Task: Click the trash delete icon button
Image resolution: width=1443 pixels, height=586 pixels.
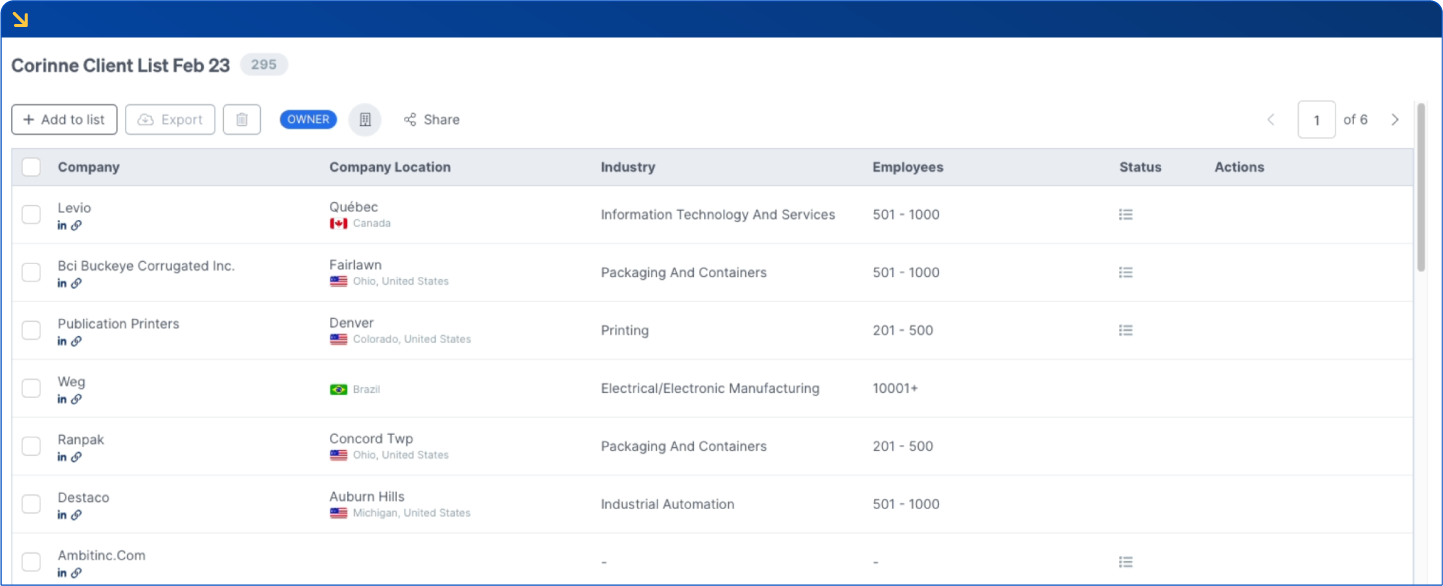Action: pyautogui.click(x=242, y=120)
